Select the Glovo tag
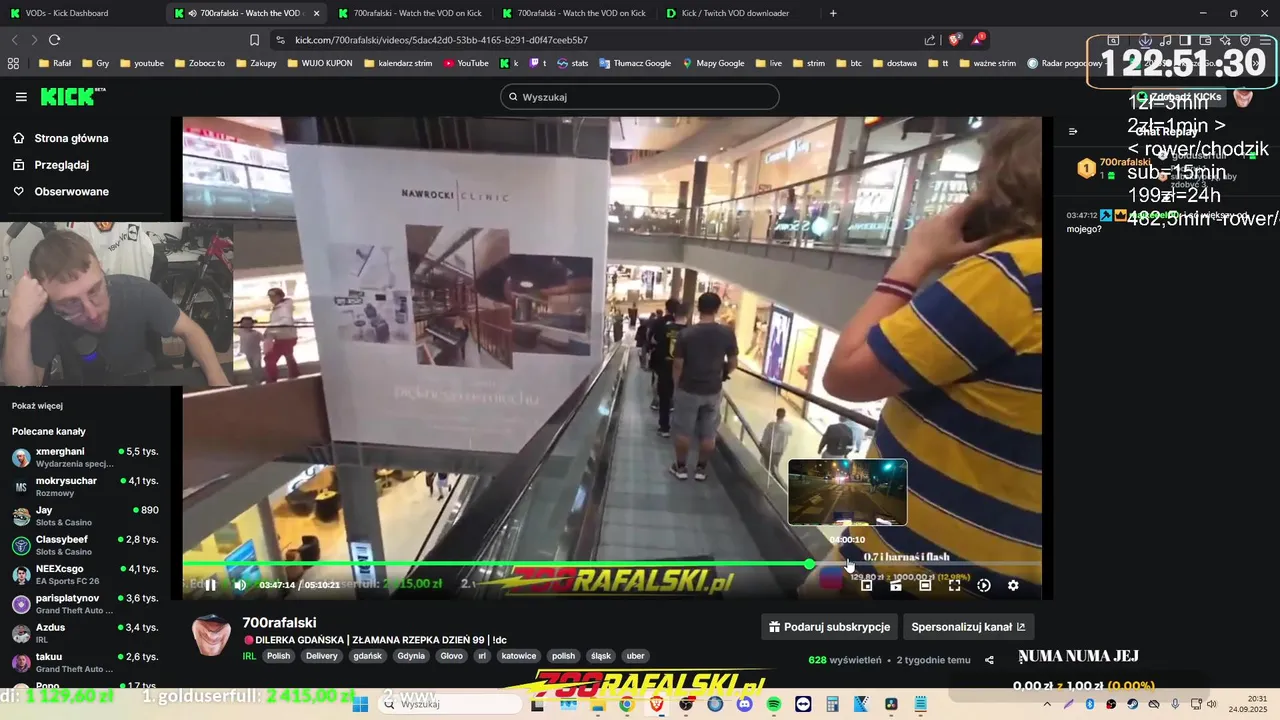 click(452, 656)
